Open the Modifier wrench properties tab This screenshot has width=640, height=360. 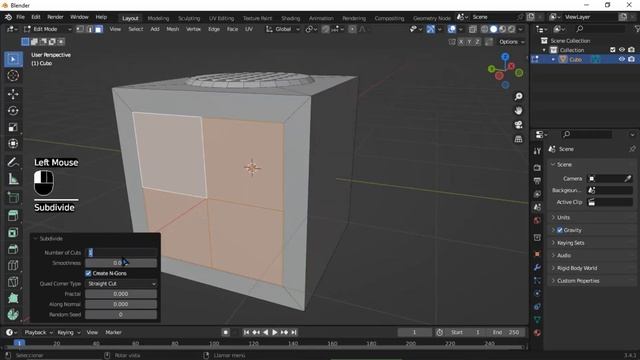pos(537,267)
